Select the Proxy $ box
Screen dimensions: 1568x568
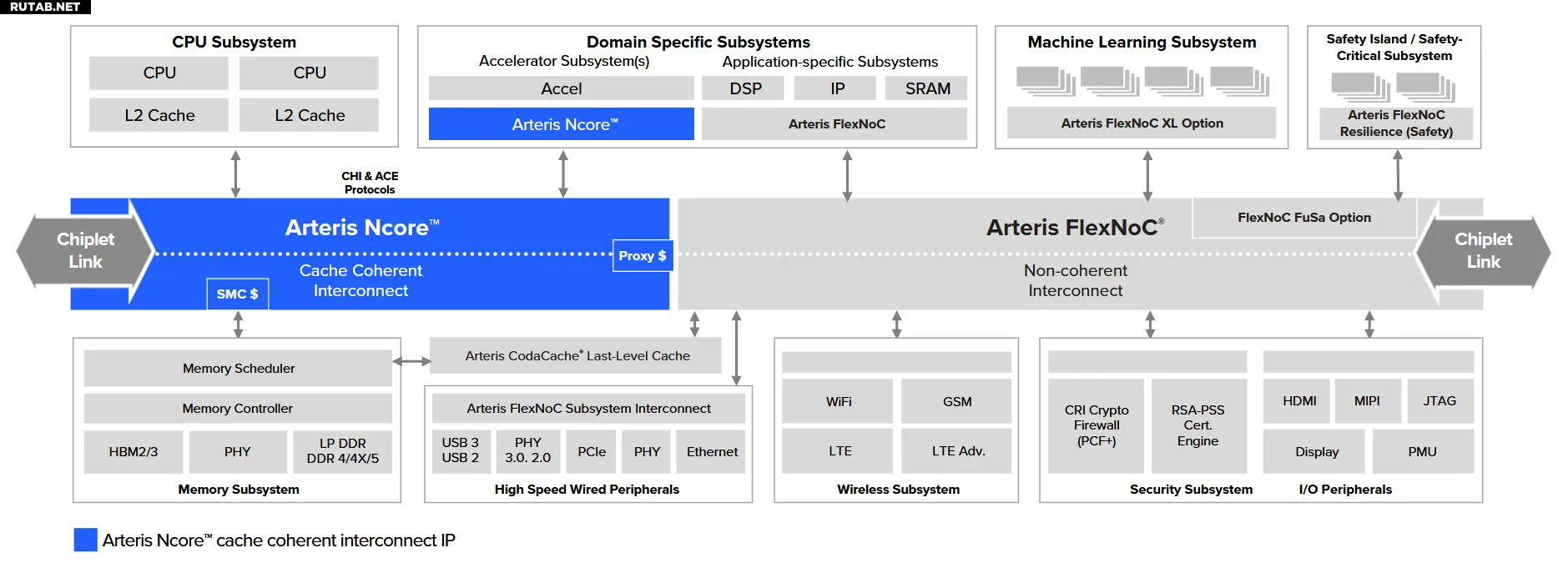point(642,256)
